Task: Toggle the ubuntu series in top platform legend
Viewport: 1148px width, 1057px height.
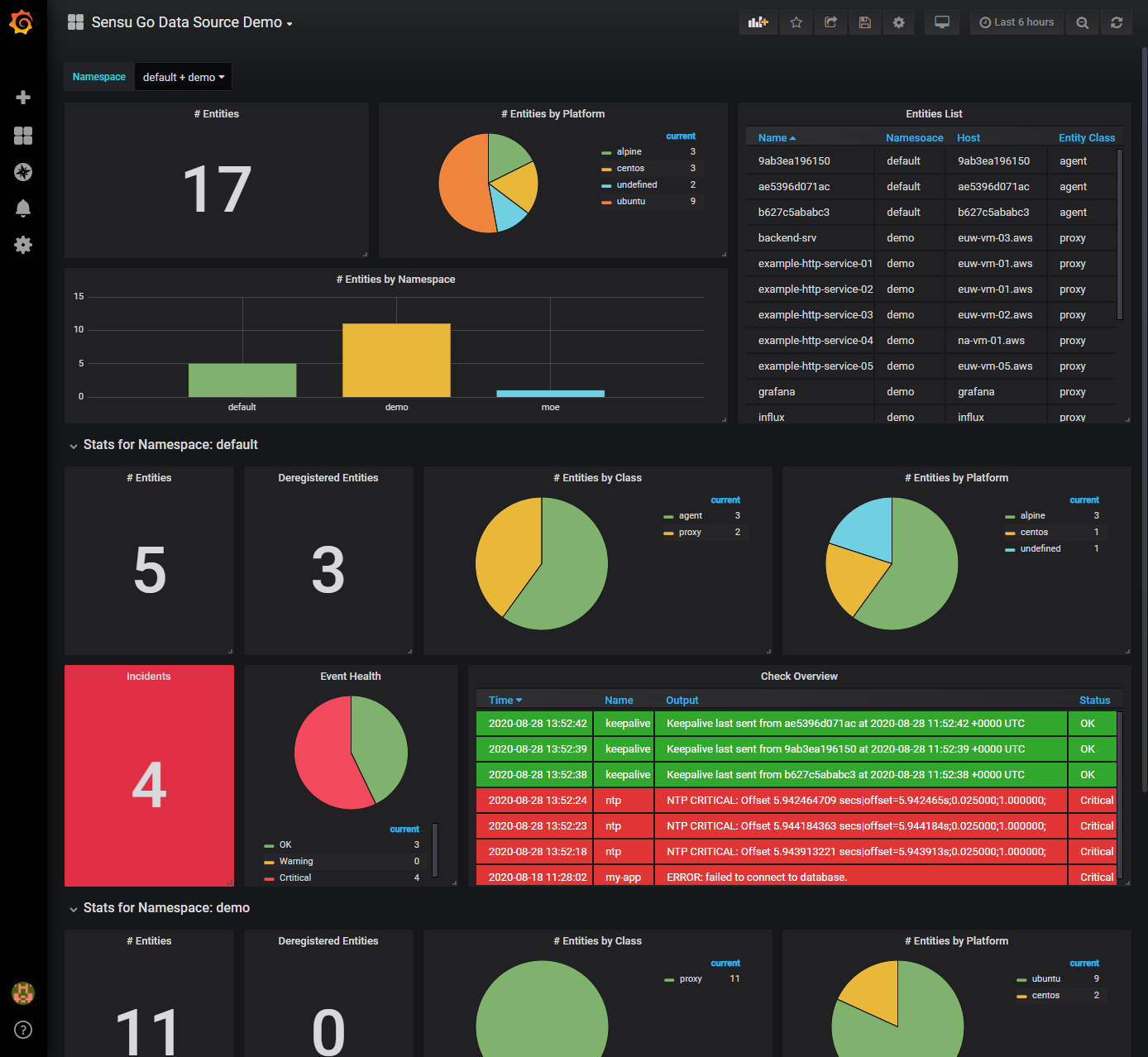Action: 630,202
